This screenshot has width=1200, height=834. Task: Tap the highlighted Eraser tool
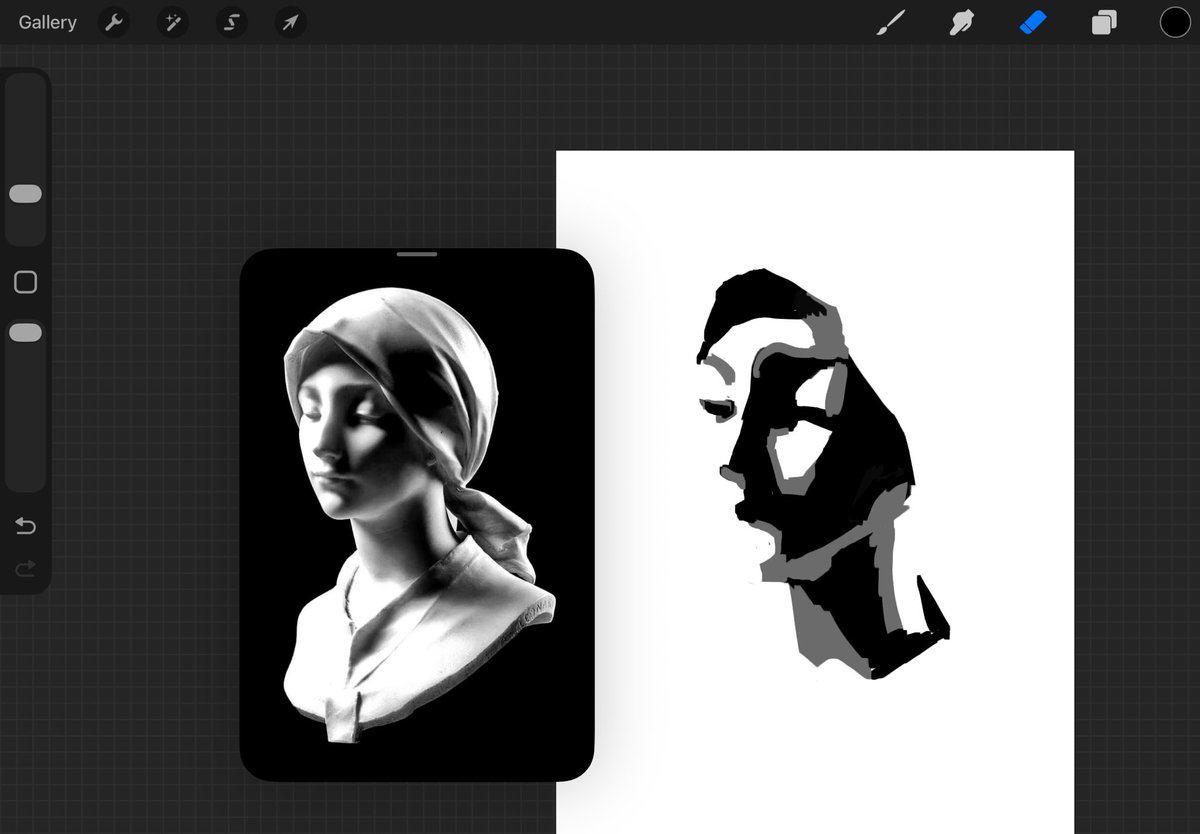click(1033, 22)
